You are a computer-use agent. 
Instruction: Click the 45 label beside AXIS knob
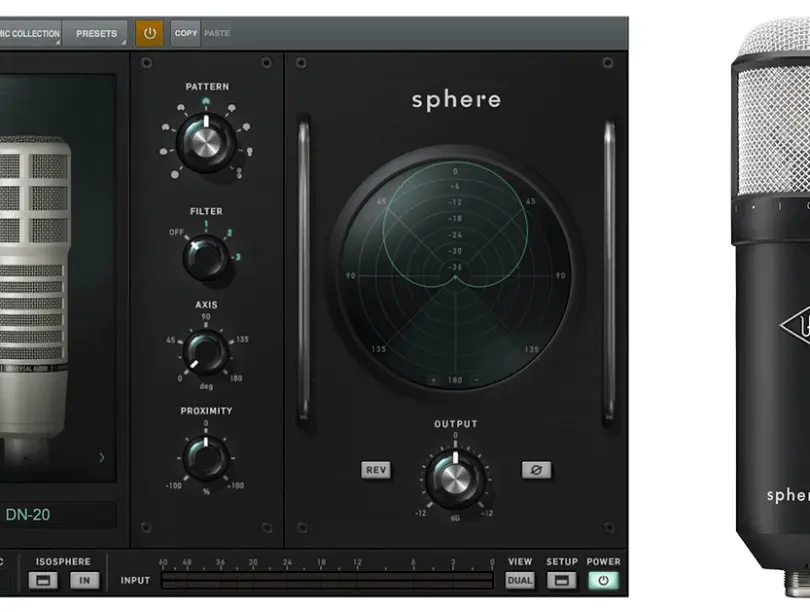pos(170,340)
